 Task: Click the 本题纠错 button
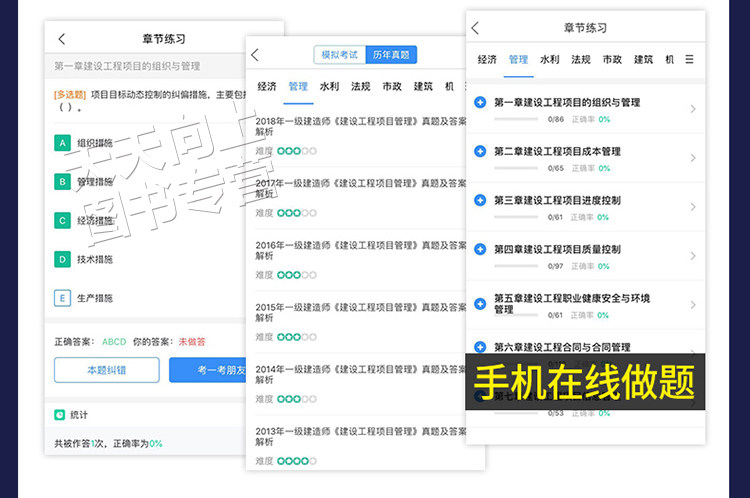point(107,370)
